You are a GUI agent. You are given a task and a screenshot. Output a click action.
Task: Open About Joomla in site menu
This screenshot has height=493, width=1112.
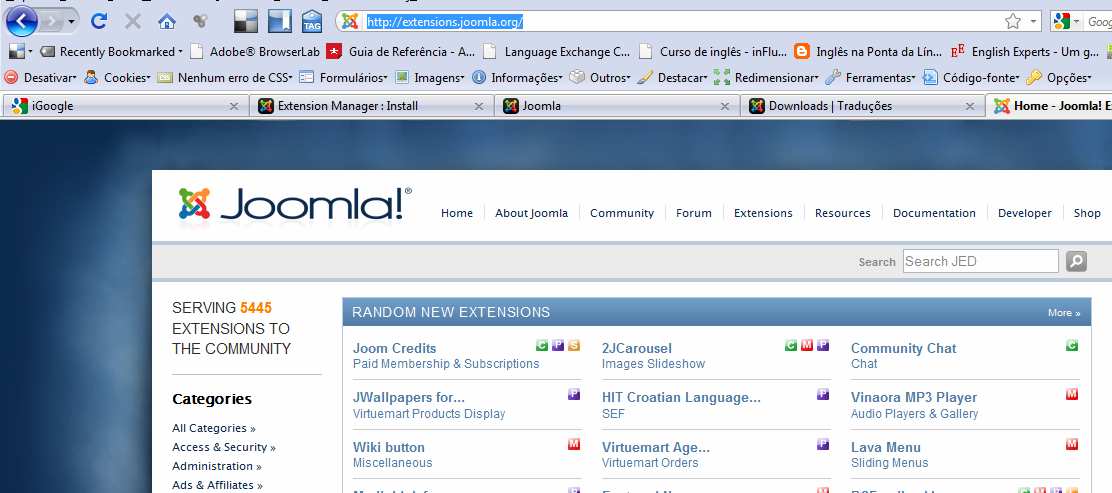coord(531,213)
